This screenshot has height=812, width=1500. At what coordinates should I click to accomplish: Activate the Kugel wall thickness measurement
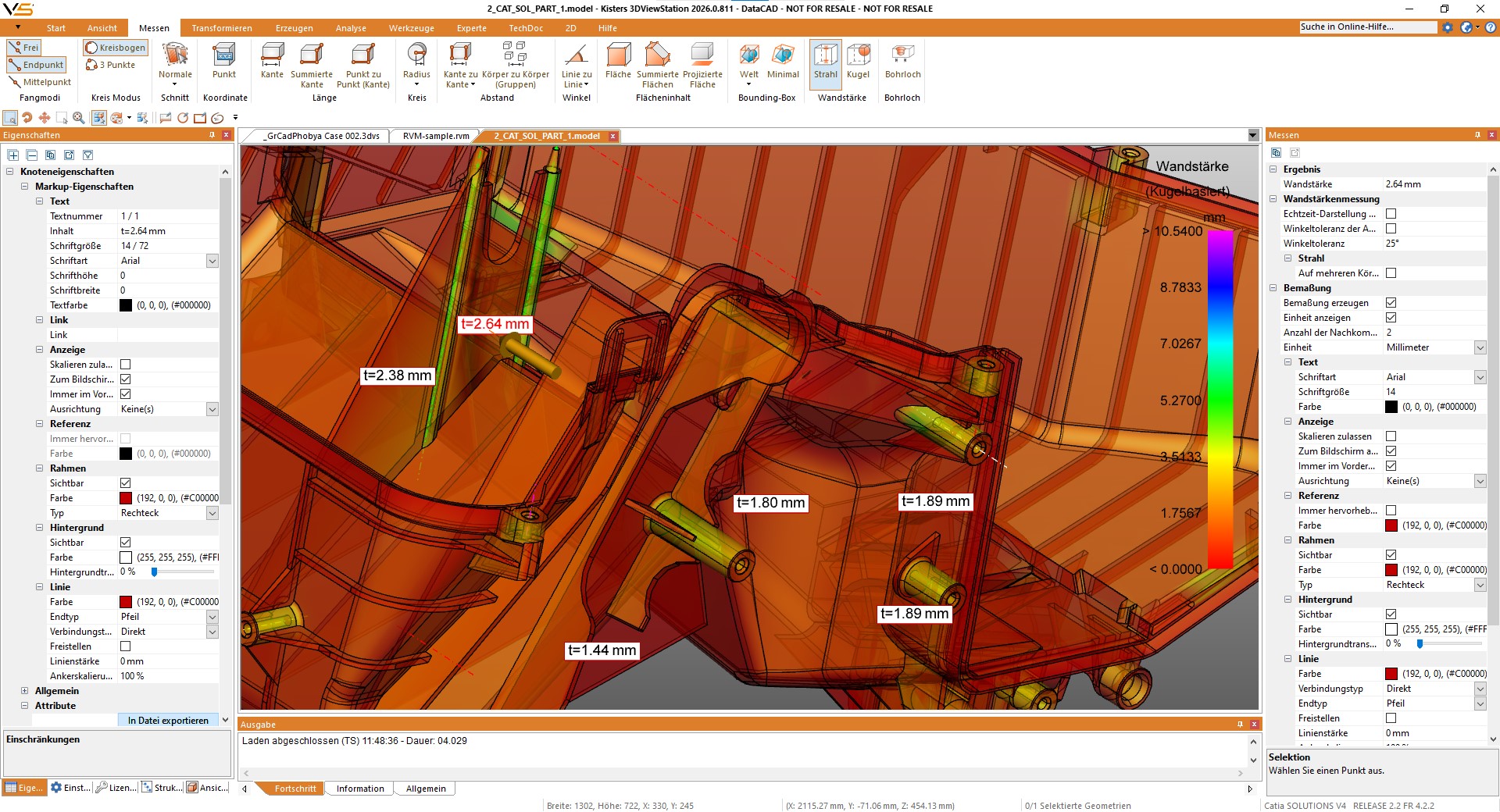click(x=859, y=64)
